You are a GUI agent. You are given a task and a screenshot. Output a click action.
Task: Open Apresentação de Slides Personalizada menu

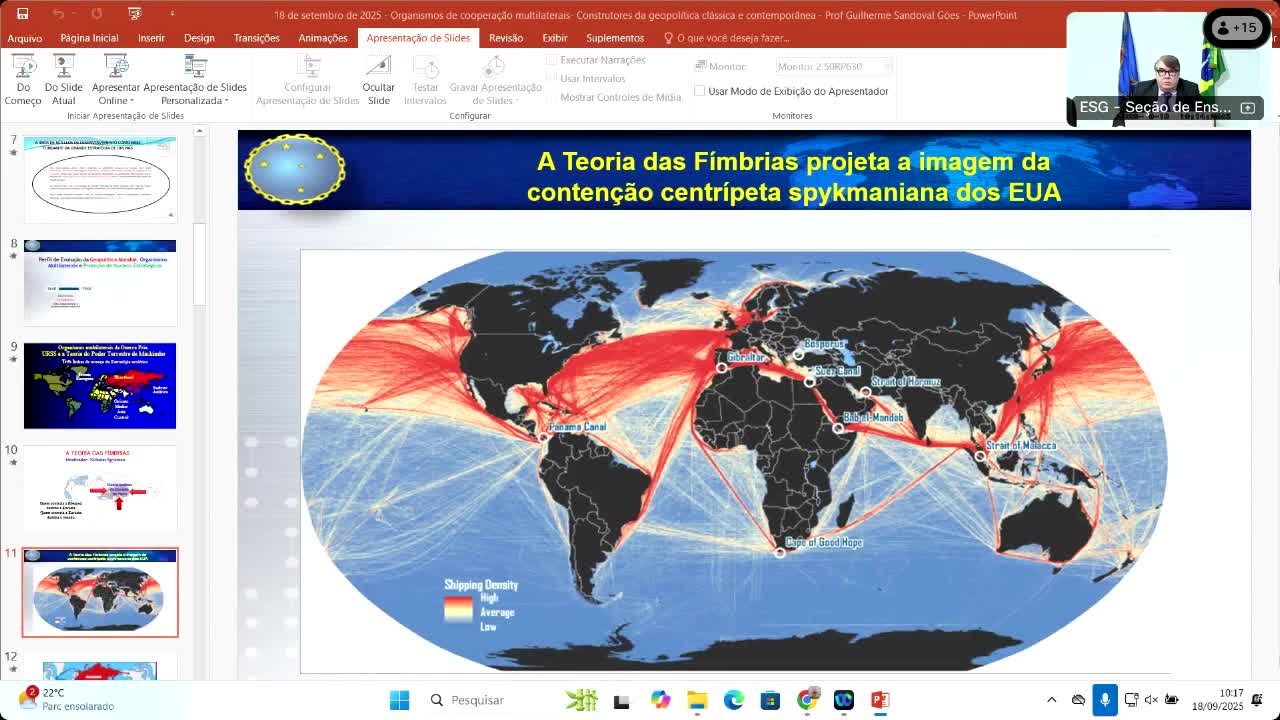click(x=195, y=79)
